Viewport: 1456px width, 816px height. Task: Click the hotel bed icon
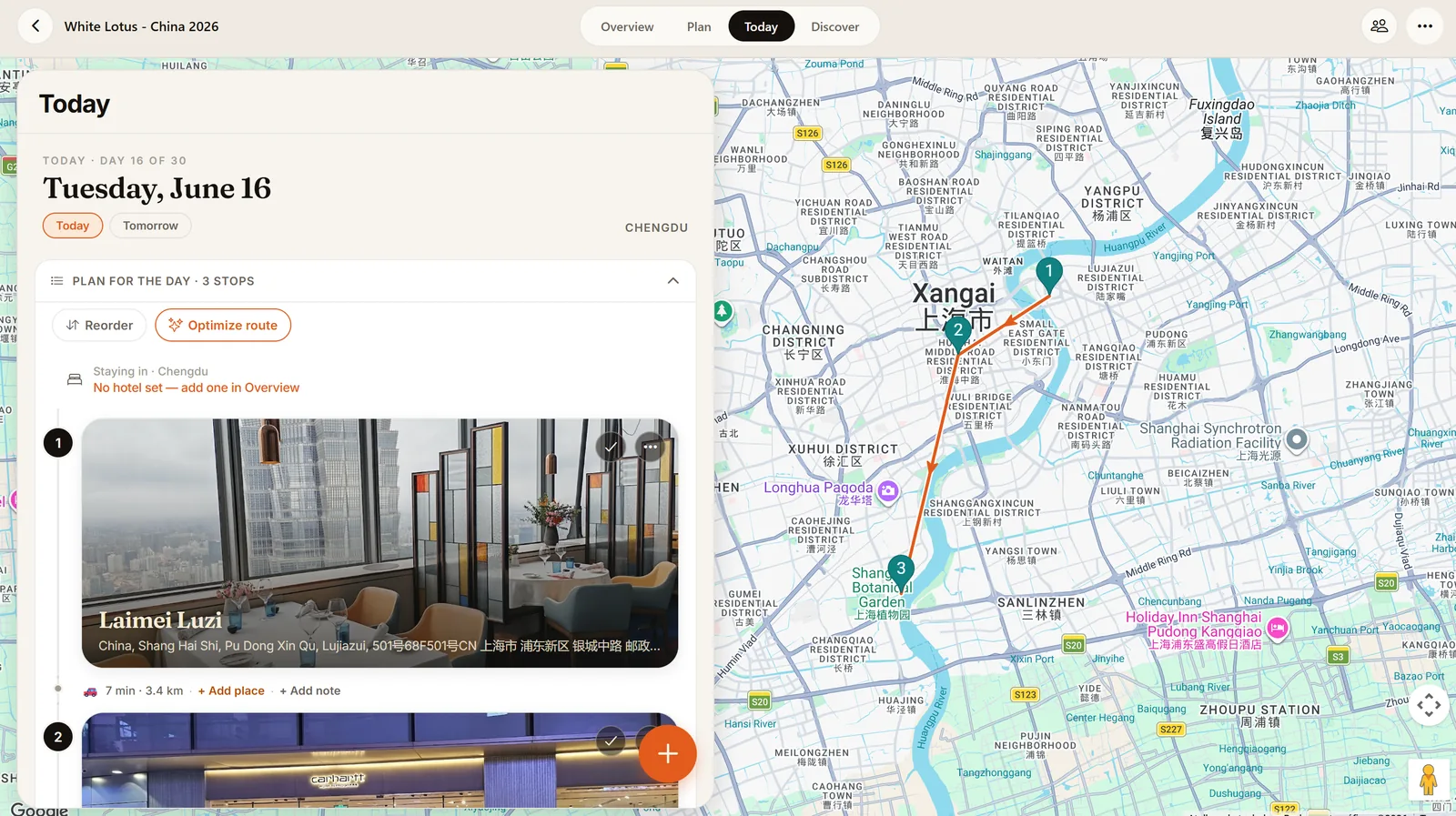point(75,379)
